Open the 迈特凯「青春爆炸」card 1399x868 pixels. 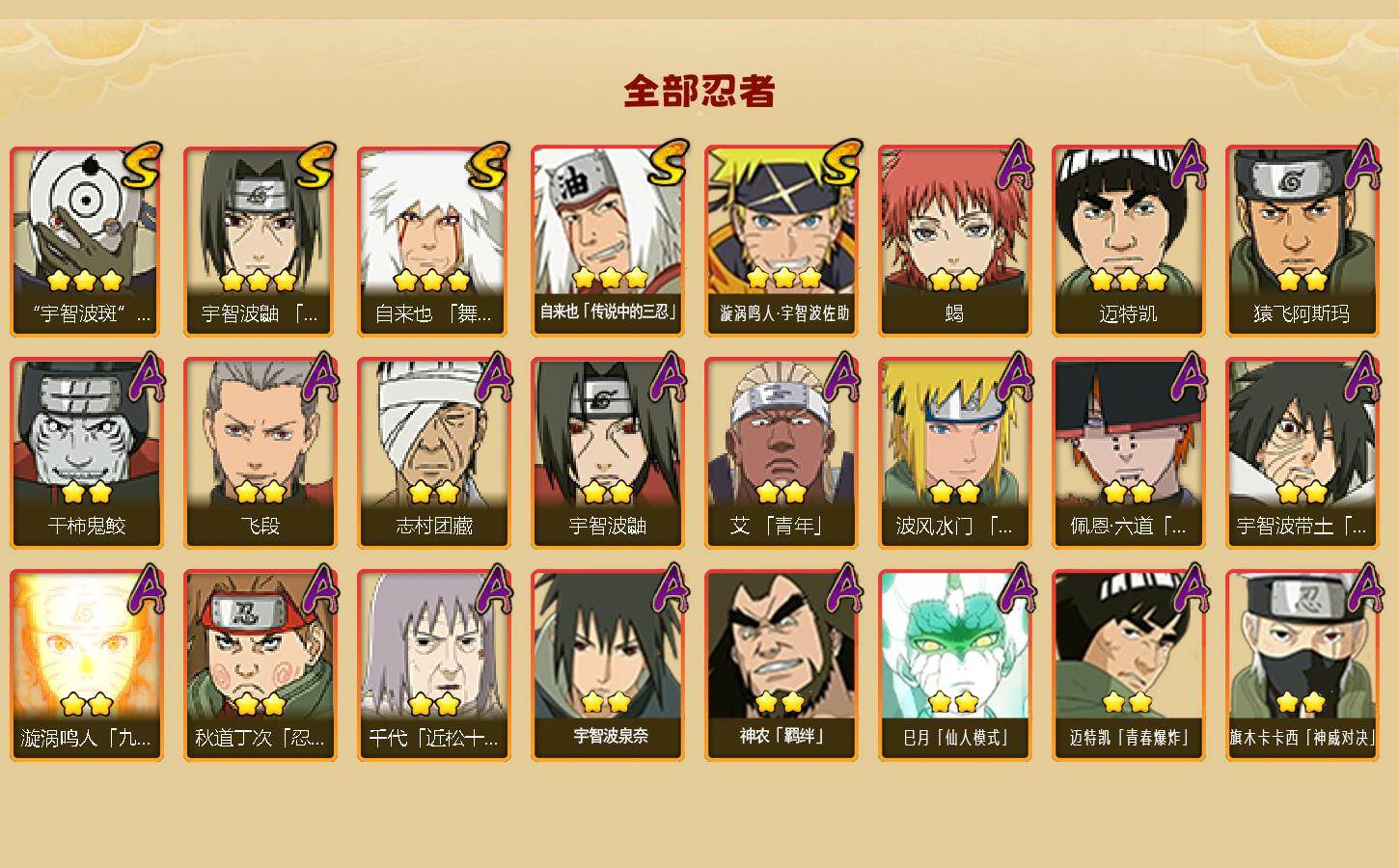click(x=1128, y=665)
